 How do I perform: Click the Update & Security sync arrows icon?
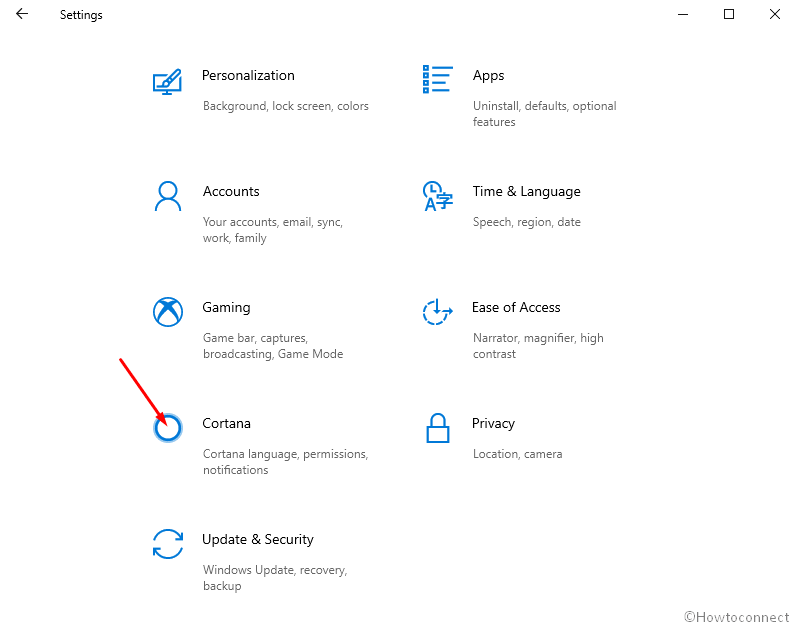click(168, 544)
